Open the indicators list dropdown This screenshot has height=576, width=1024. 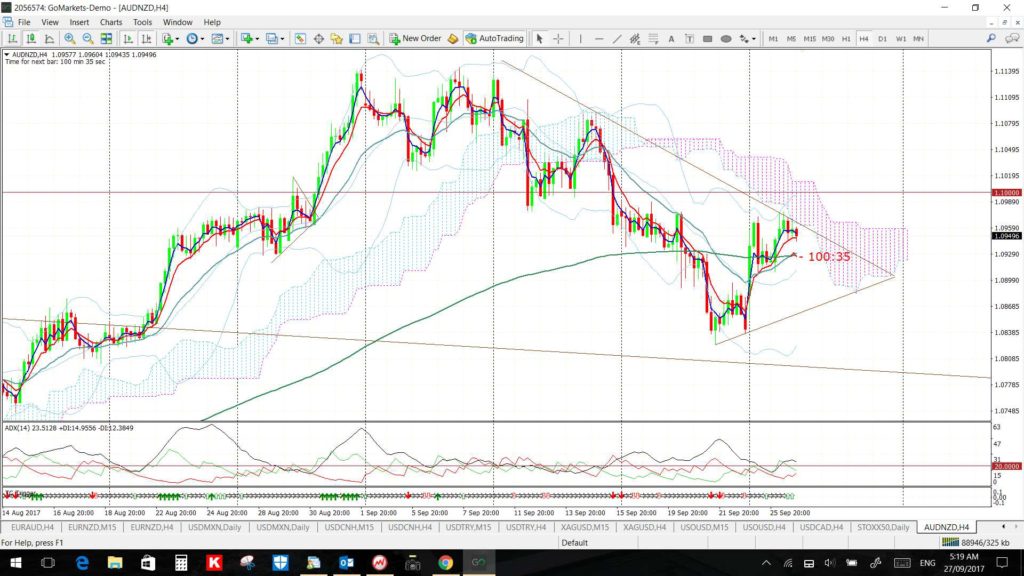[170, 39]
